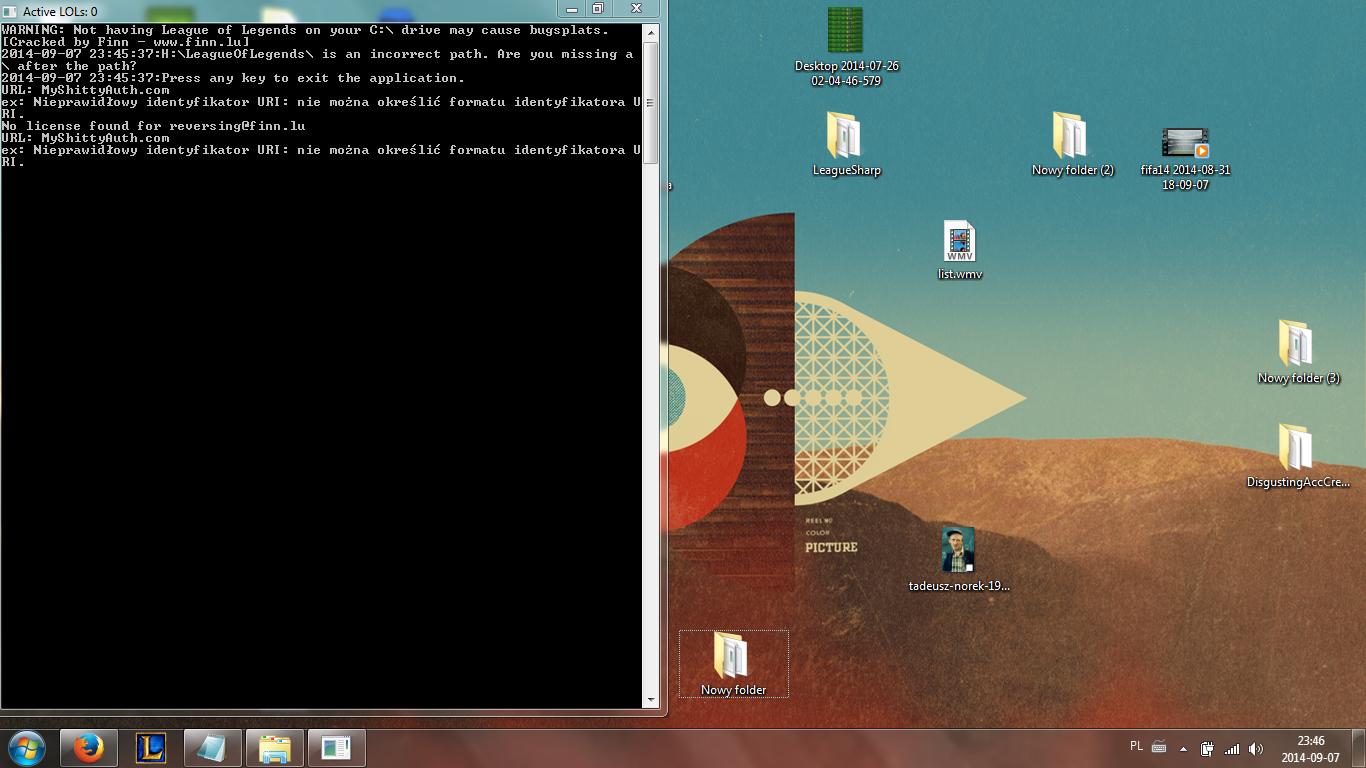Open the notepad-like taskbar application

(213, 748)
